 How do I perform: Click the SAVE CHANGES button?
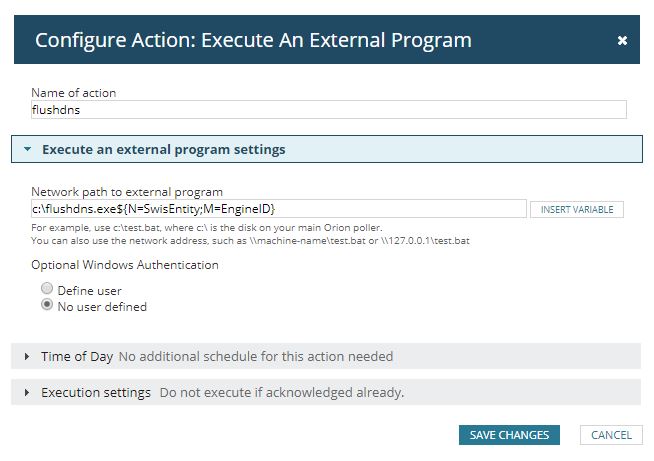(x=509, y=435)
